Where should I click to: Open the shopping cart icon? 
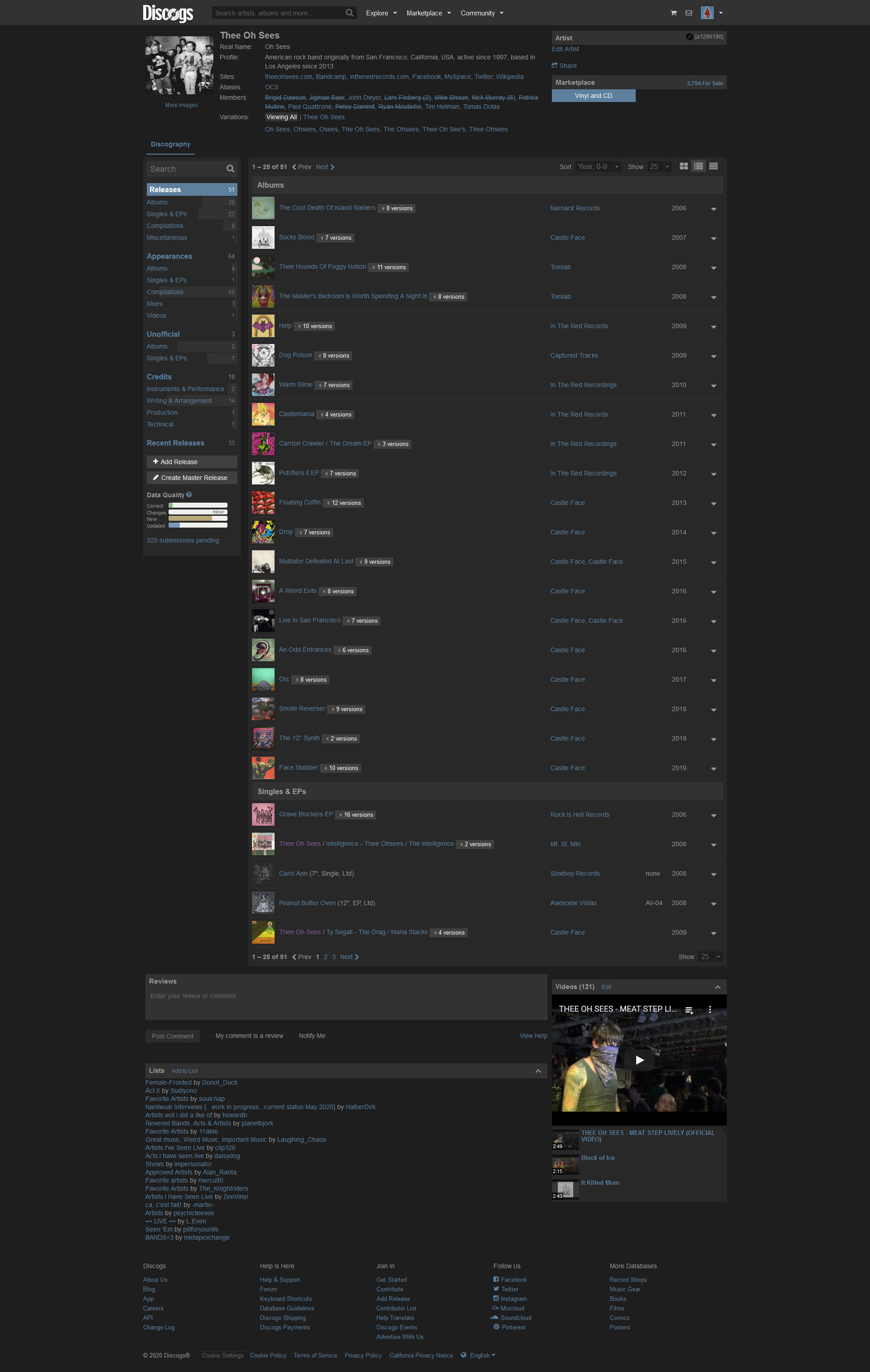[x=673, y=13]
